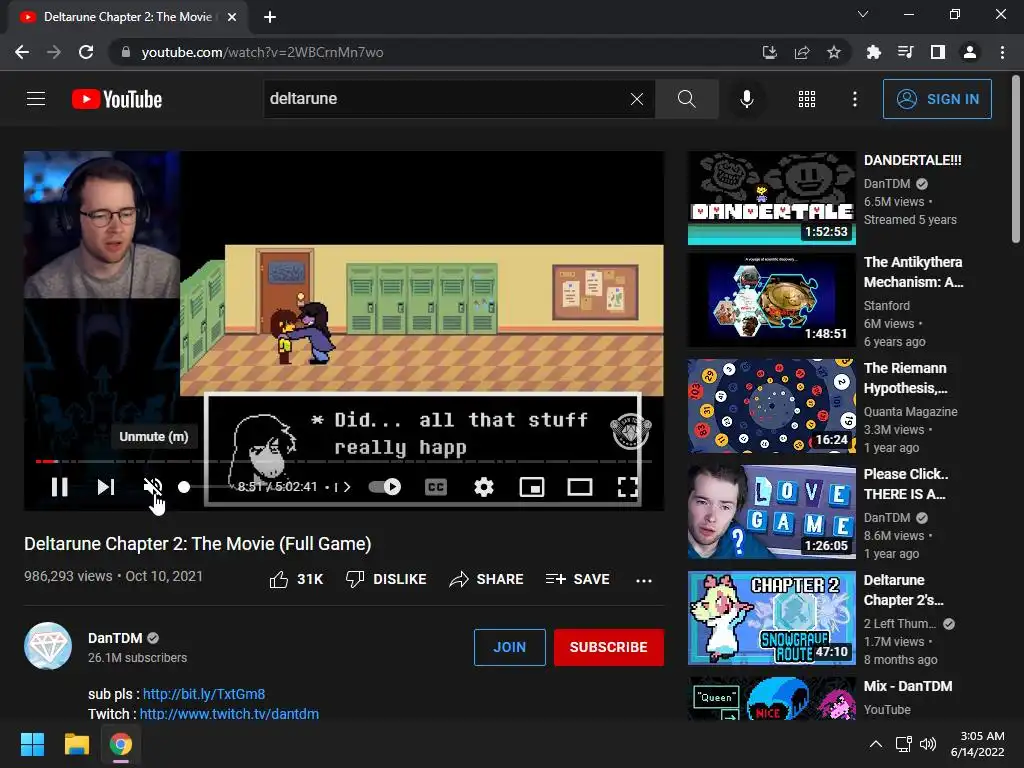Click the SIGN IN button
Screen dimensions: 1024x768
point(937,99)
